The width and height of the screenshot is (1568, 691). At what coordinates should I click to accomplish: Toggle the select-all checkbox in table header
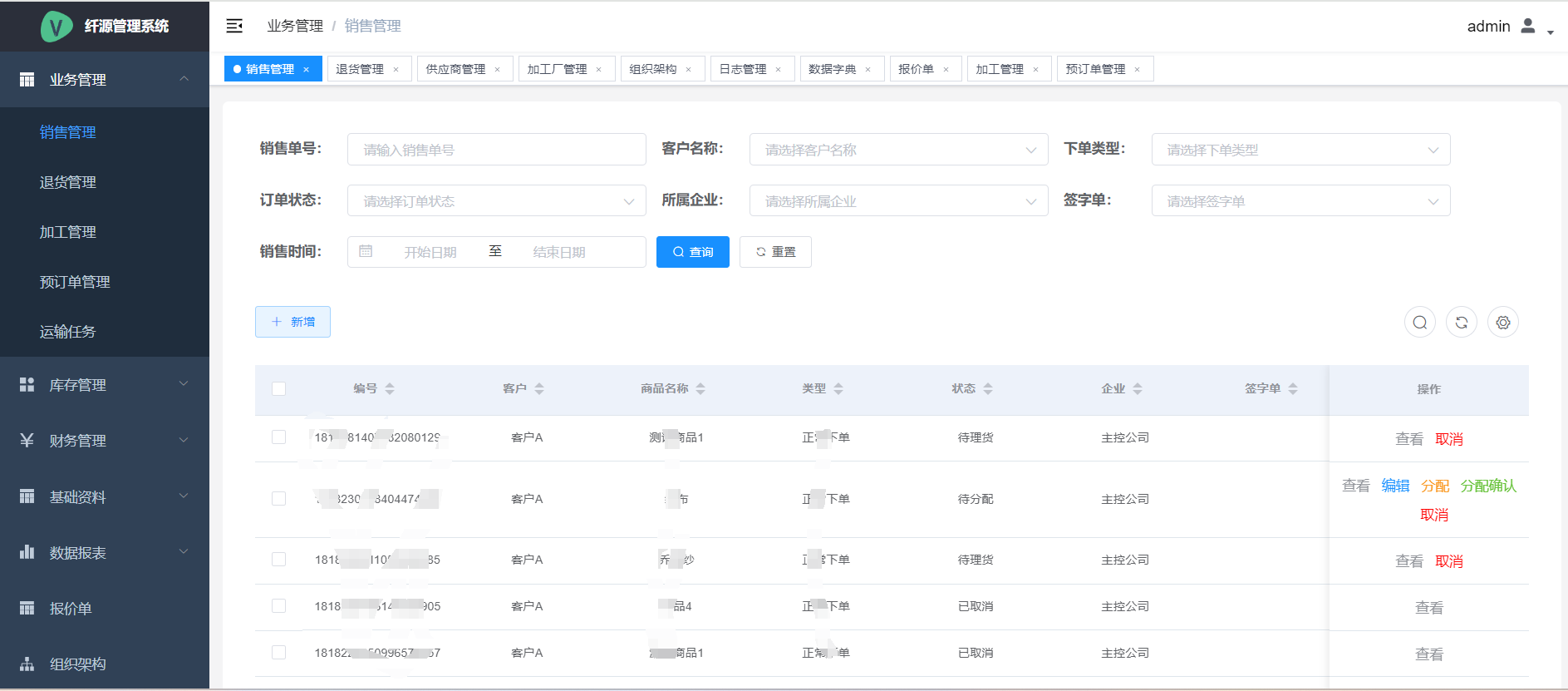278,388
